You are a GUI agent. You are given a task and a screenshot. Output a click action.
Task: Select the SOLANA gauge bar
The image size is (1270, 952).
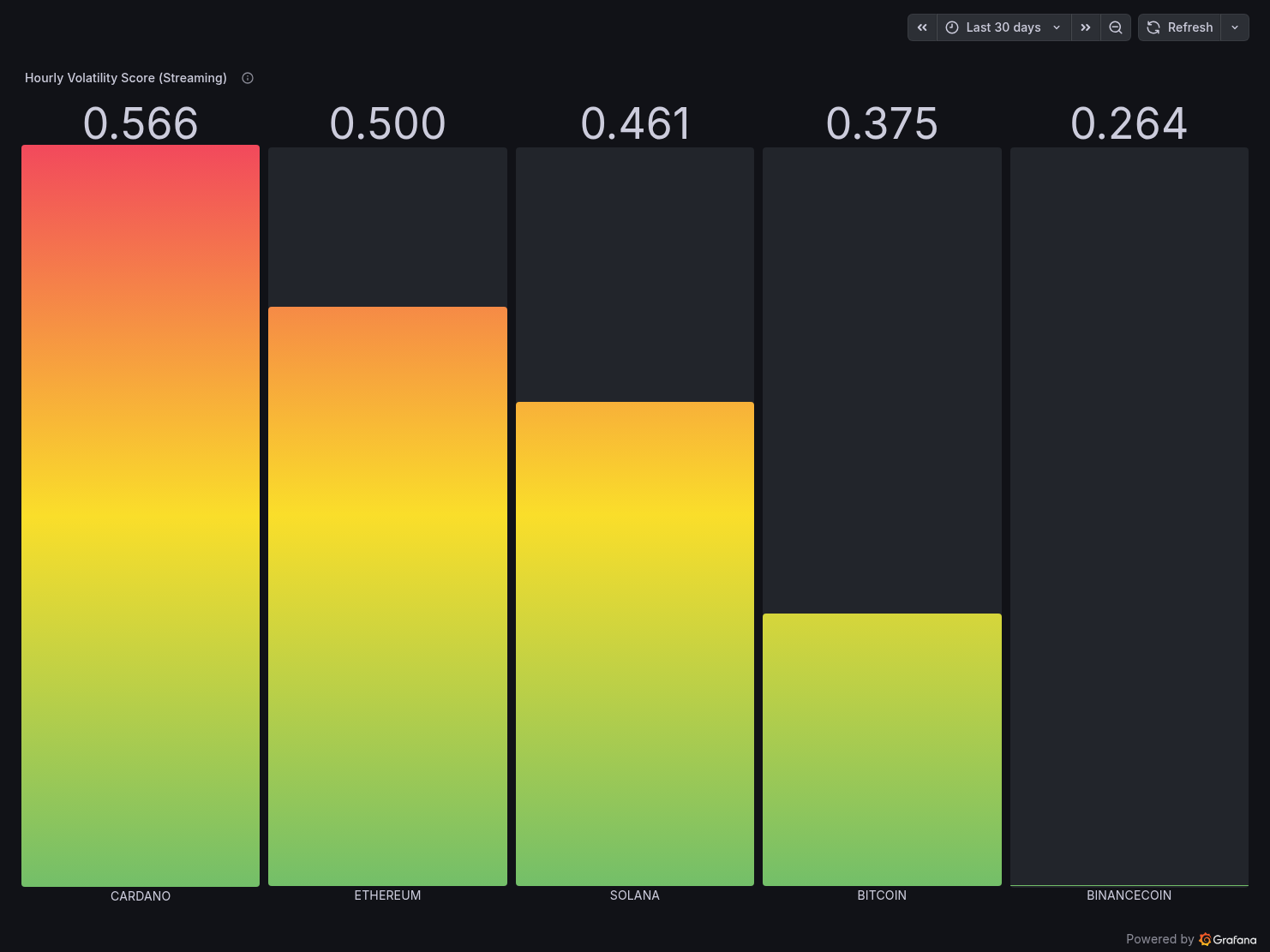pyautogui.click(x=635, y=644)
